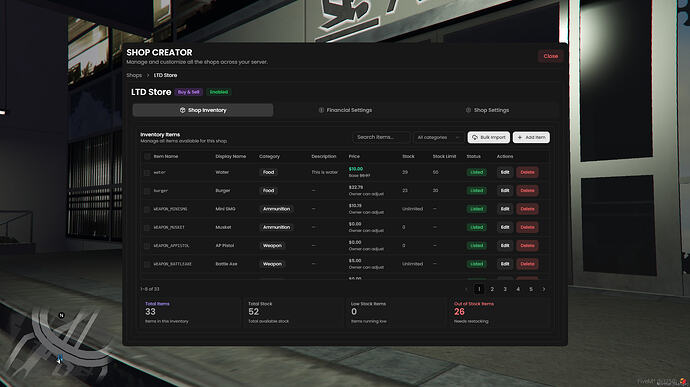The width and height of the screenshot is (690, 387).
Task: Click the plus icon on Add Item
Action: [520, 137]
